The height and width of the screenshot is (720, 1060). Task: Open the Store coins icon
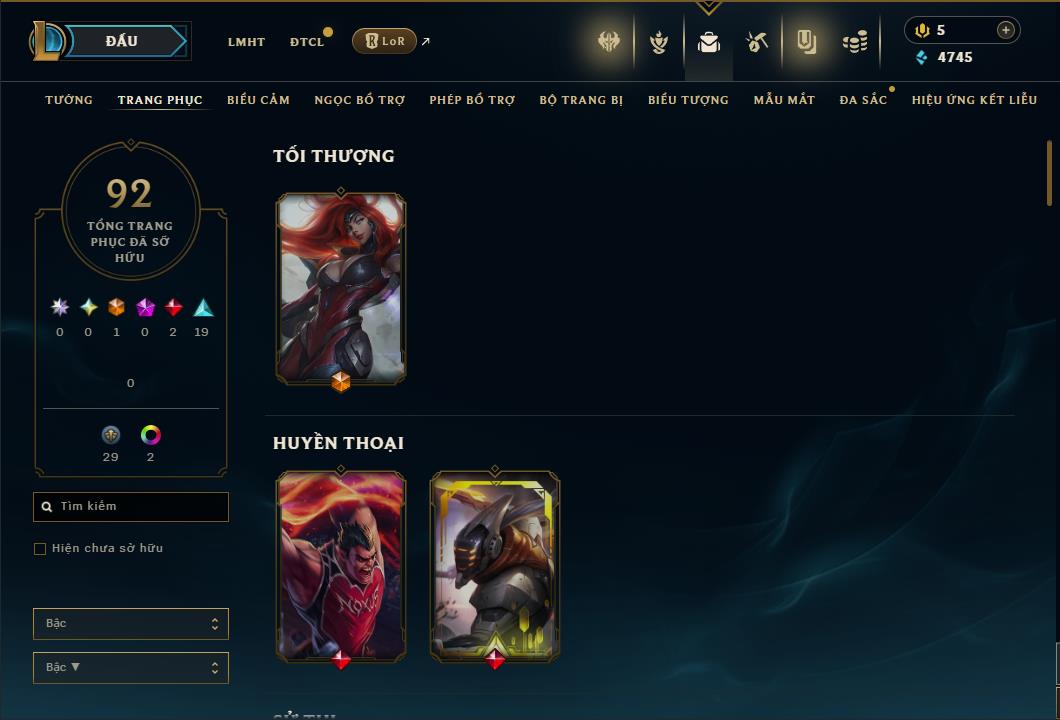[x=855, y=43]
